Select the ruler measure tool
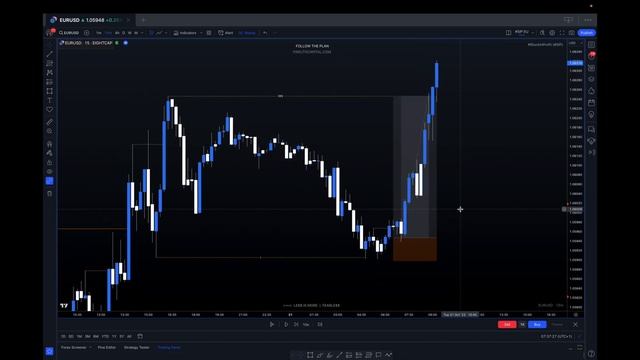 (49, 122)
